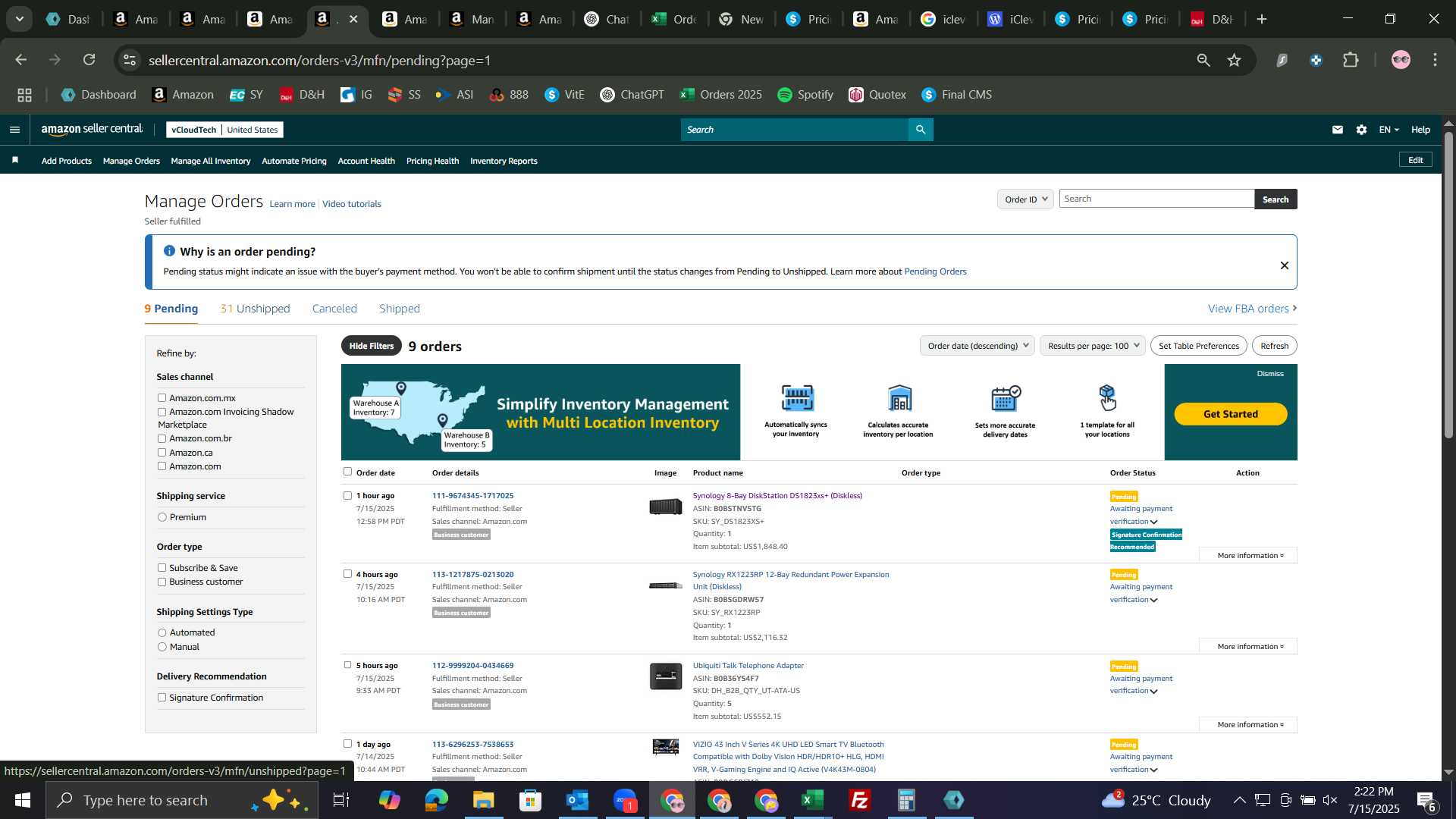The height and width of the screenshot is (819, 1456).
Task: Open the ChatGPT bookmark
Action: pyautogui.click(x=632, y=95)
